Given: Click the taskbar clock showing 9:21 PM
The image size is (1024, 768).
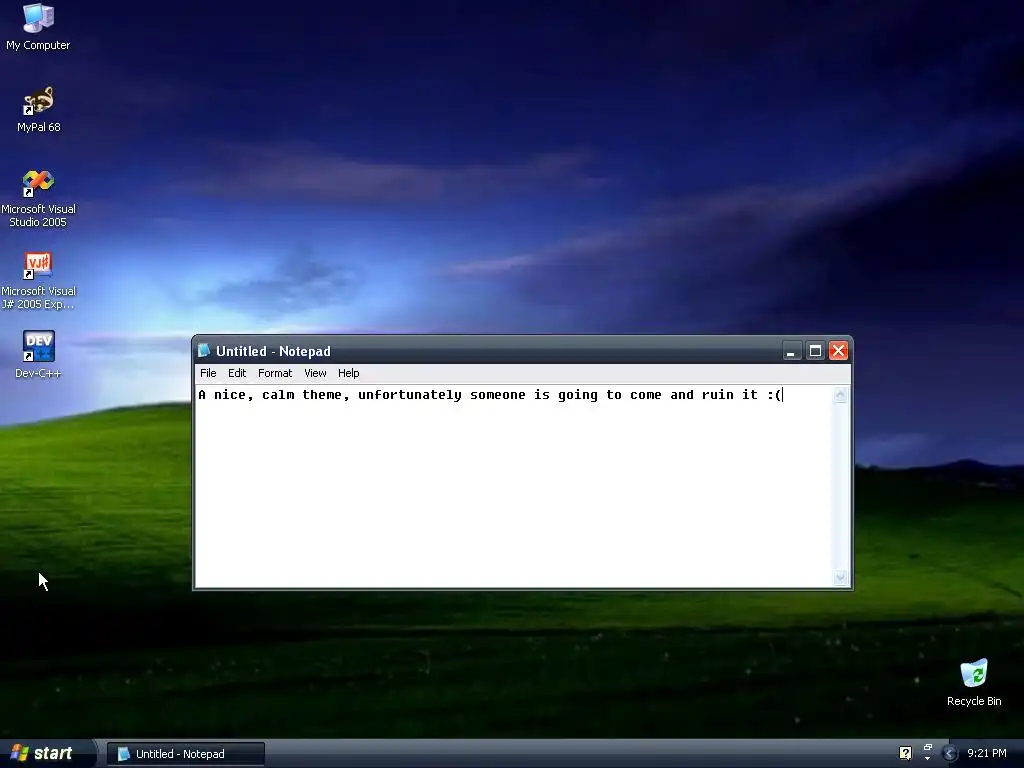Looking at the screenshot, I should pyautogui.click(x=987, y=753).
